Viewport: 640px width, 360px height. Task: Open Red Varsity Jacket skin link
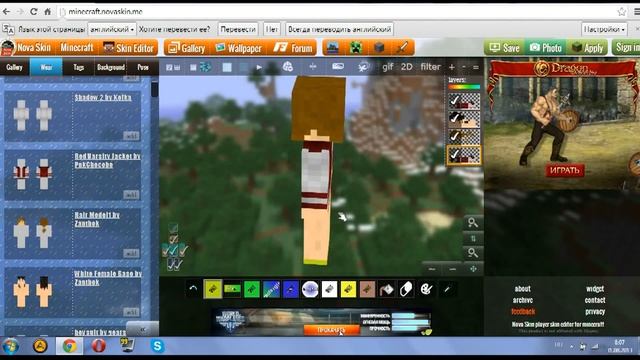coord(107,160)
